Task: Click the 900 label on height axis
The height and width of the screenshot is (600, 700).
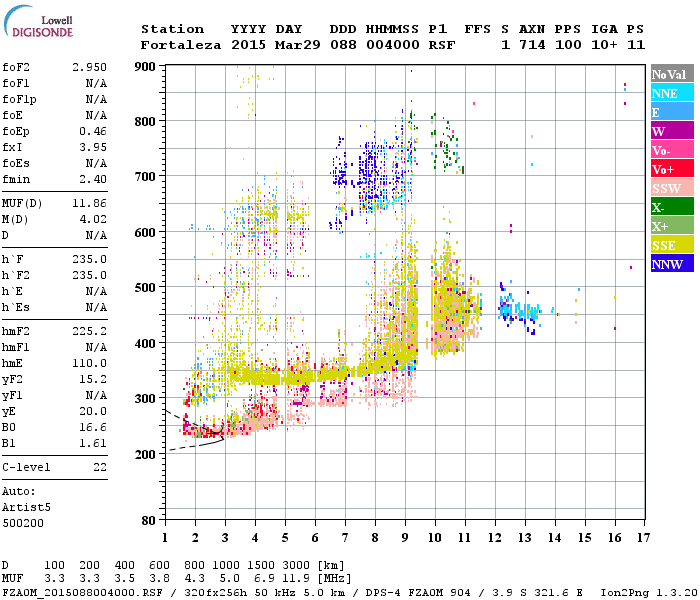Action: (147, 66)
